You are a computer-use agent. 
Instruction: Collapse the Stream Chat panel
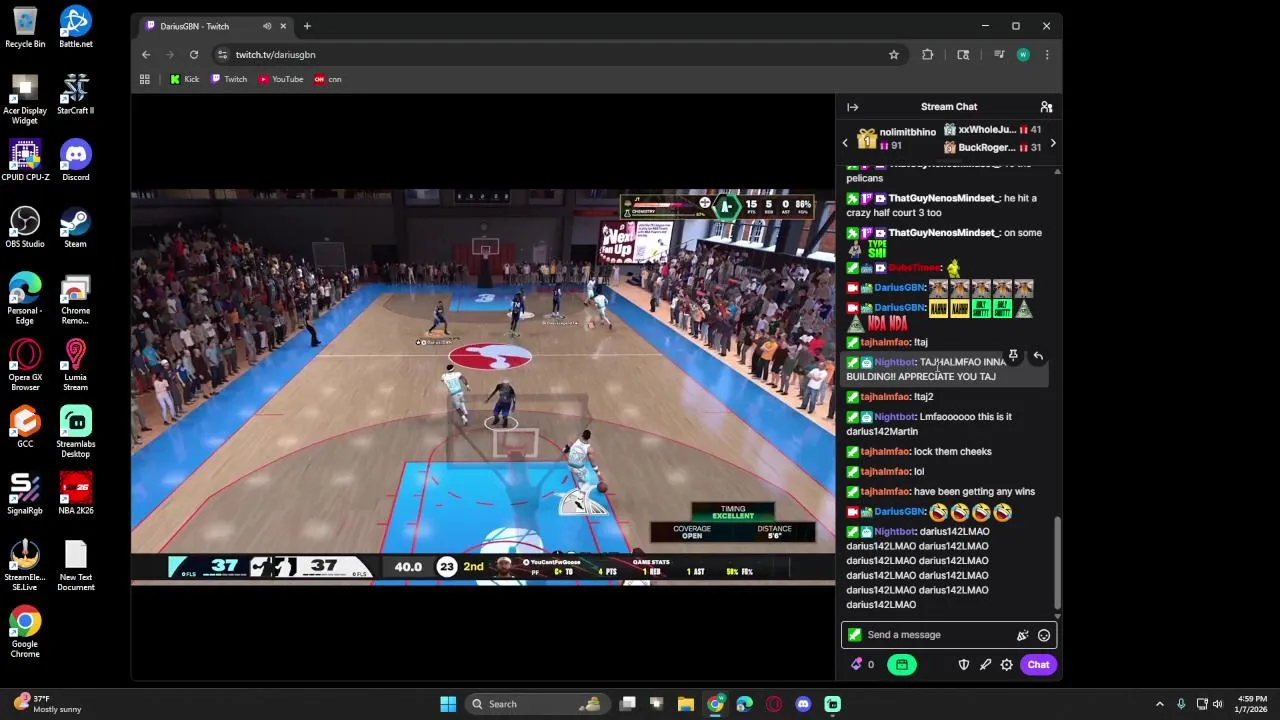coord(852,107)
